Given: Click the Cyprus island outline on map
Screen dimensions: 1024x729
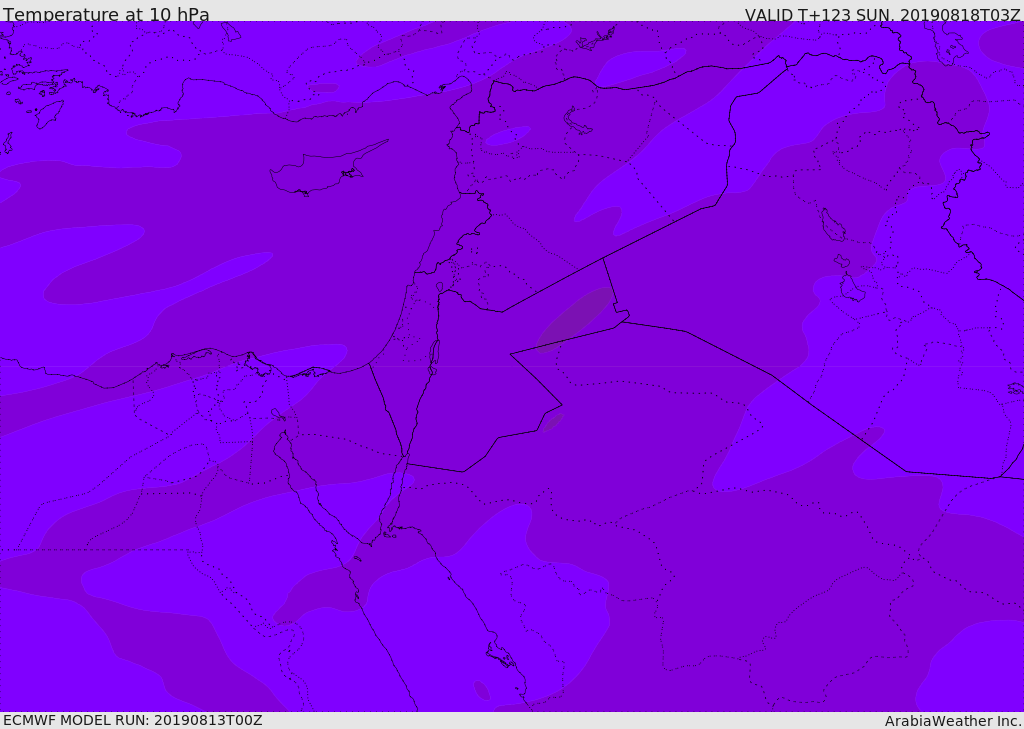Looking at the screenshot, I should [x=328, y=169].
